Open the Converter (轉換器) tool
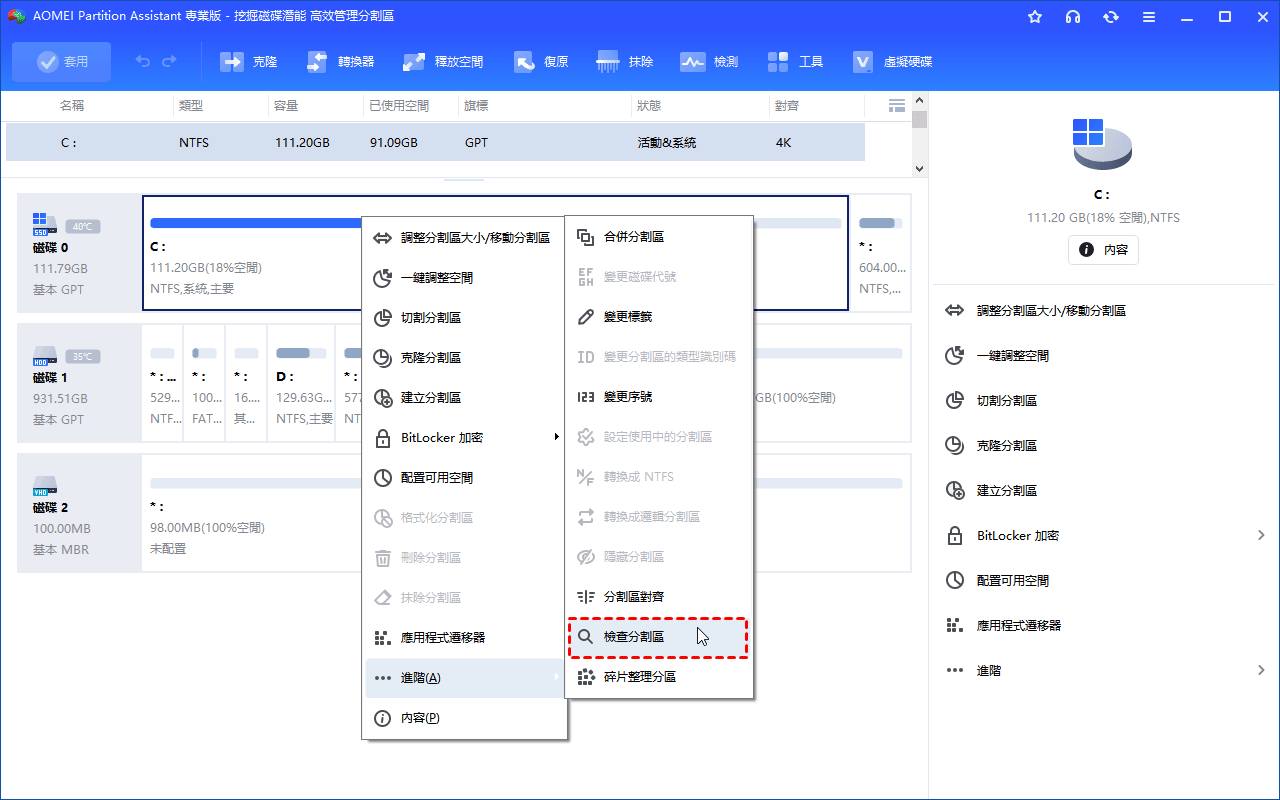Screen dimensions: 1280x800 pyautogui.click(x=317, y=62)
